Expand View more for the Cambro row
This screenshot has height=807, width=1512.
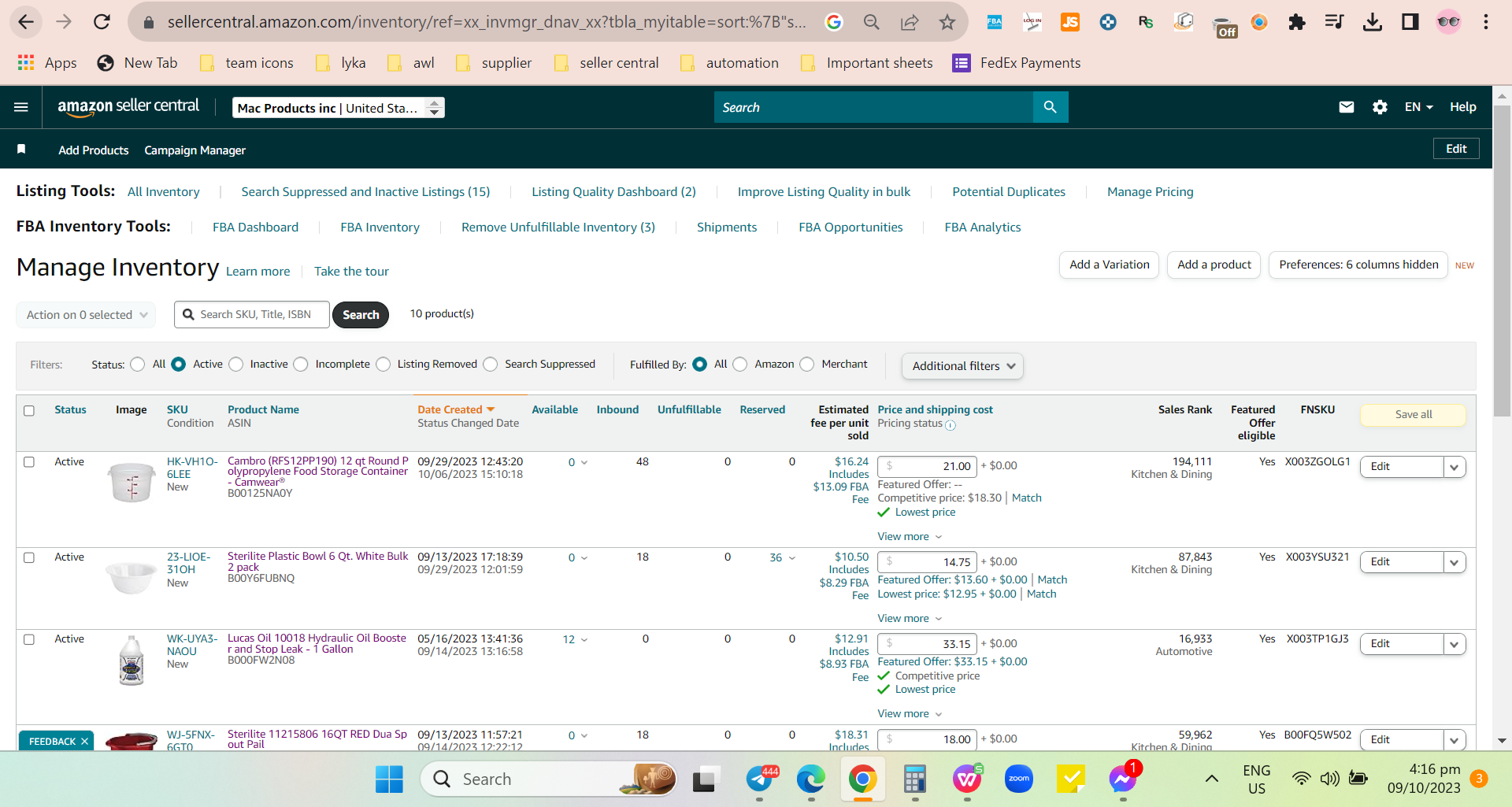point(910,537)
